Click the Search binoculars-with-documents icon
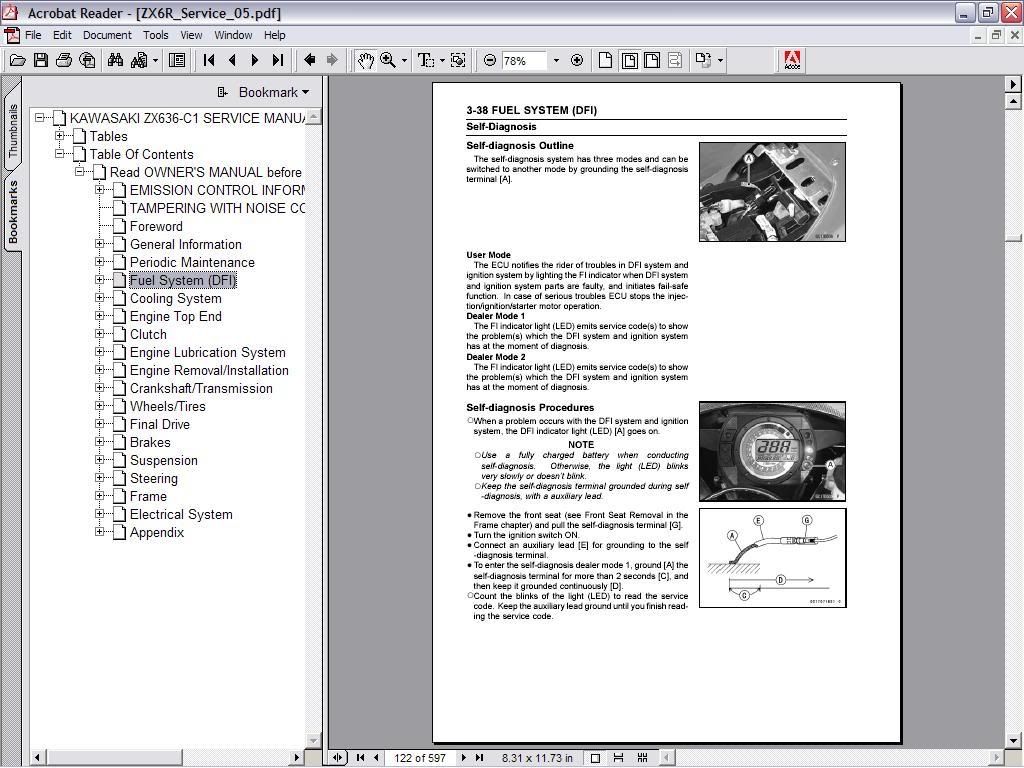This screenshot has width=1024, height=768. pyautogui.click(x=138, y=61)
